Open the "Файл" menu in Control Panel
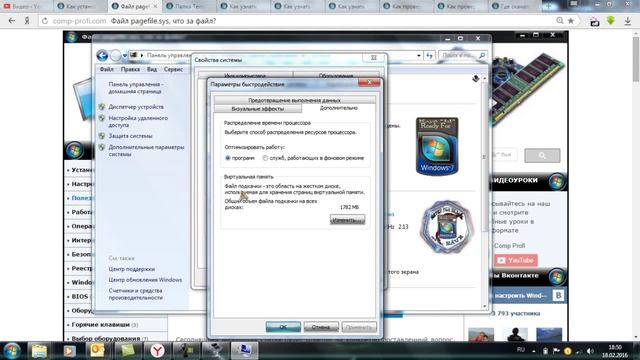Image resolution: width=640 pixels, height=360 pixels. pos(107,69)
